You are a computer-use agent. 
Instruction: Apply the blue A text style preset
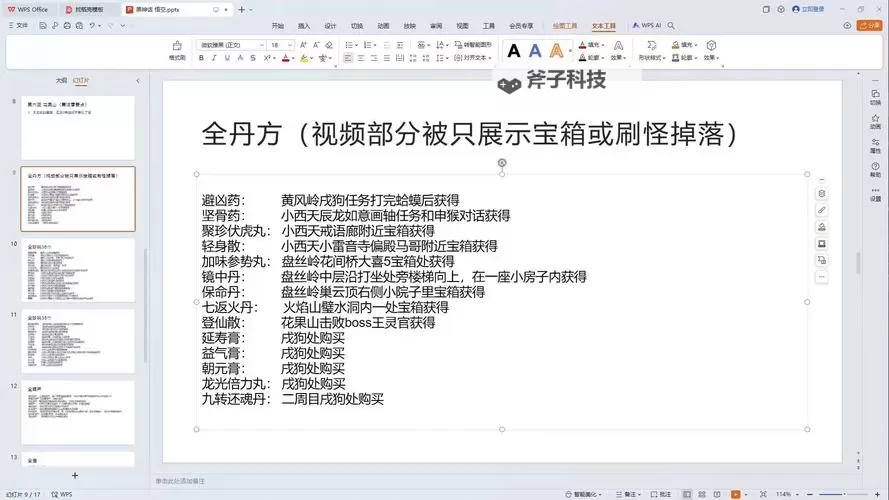[x=535, y=51]
